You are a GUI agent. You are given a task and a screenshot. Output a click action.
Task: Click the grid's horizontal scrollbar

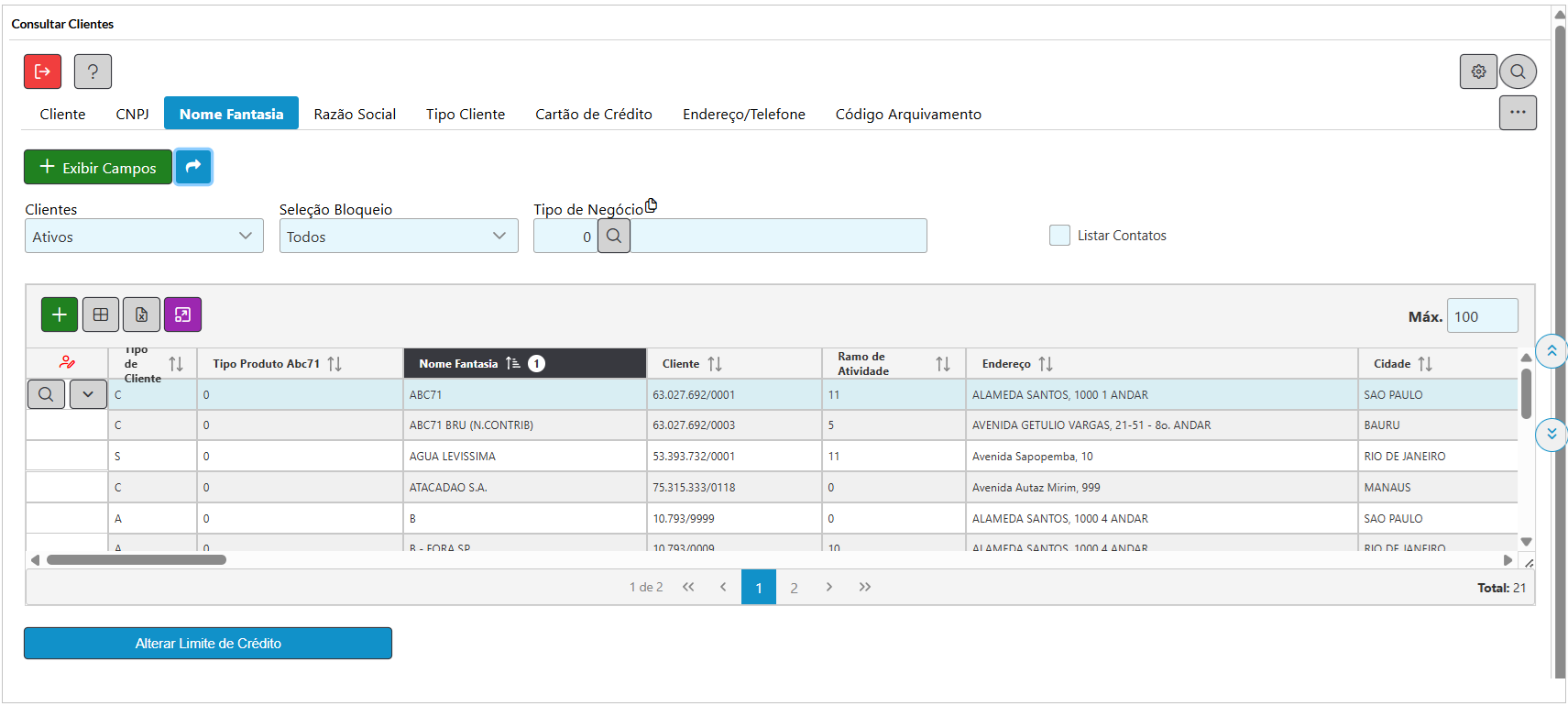[x=137, y=559]
